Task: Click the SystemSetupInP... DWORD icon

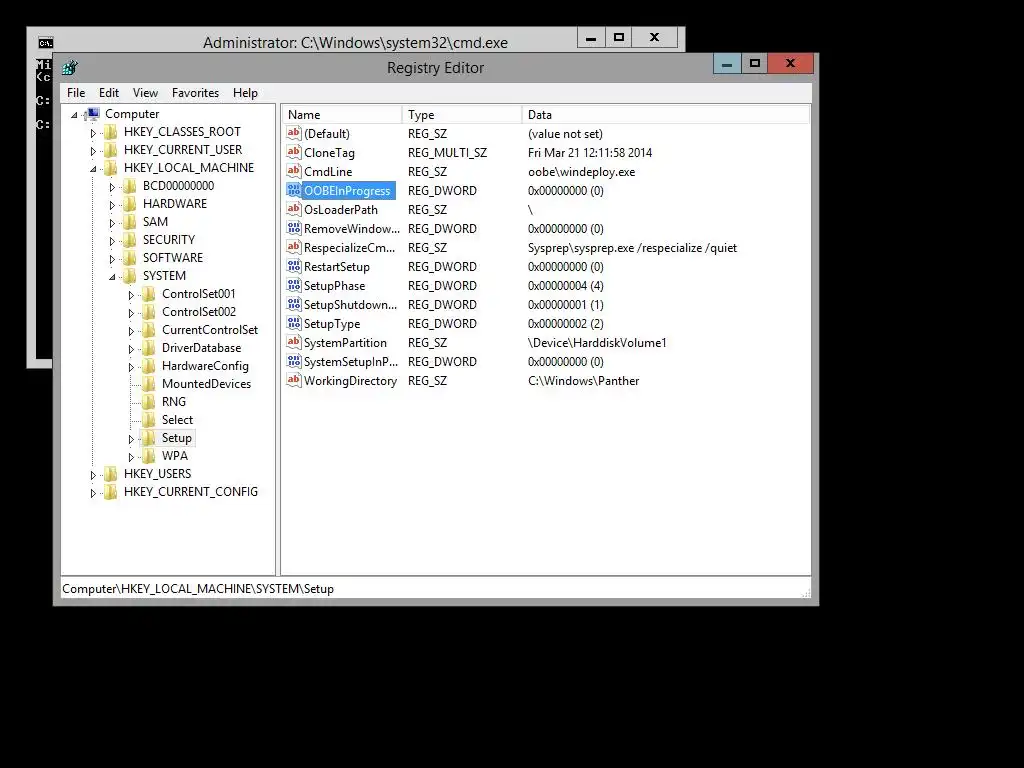Action: click(x=294, y=360)
